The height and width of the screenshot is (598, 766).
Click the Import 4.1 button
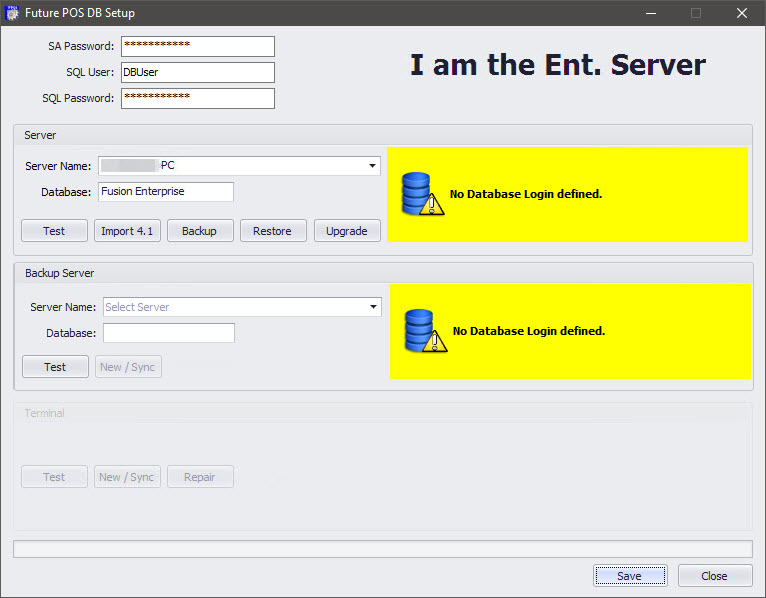127,231
